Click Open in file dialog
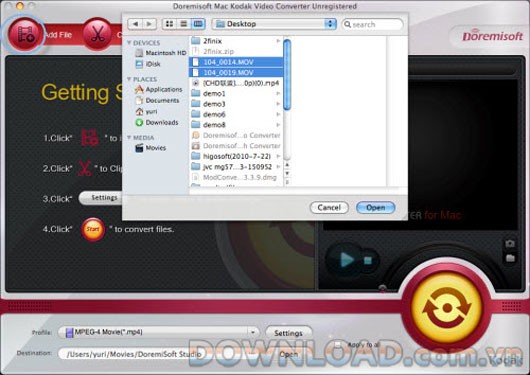The image size is (530, 375). pyautogui.click(x=376, y=207)
